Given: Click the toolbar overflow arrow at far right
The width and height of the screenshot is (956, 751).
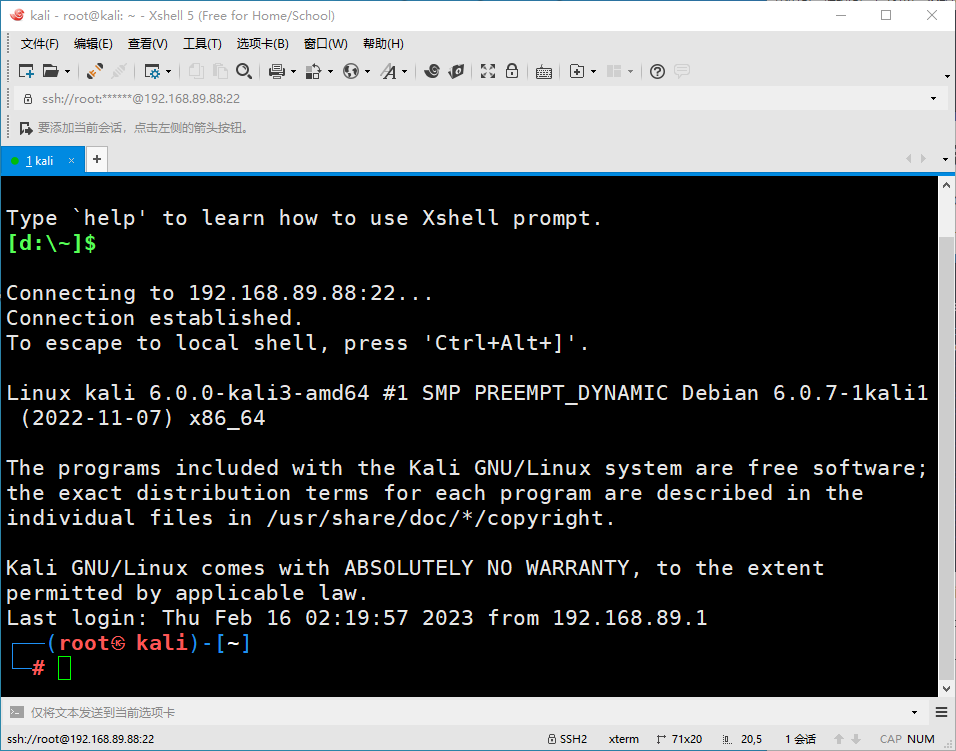Looking at the screenshot, I should click(947, 76).
